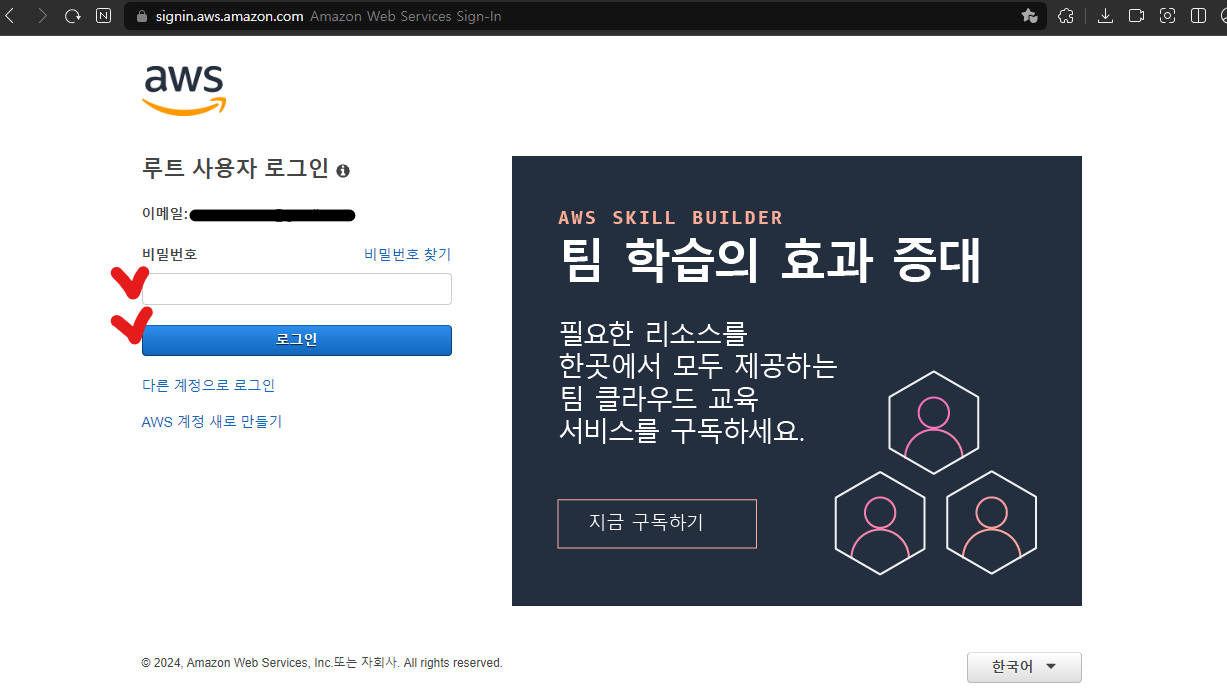Click the video recording toolbar icon
1227x690 pixels.
(1136, 16)
